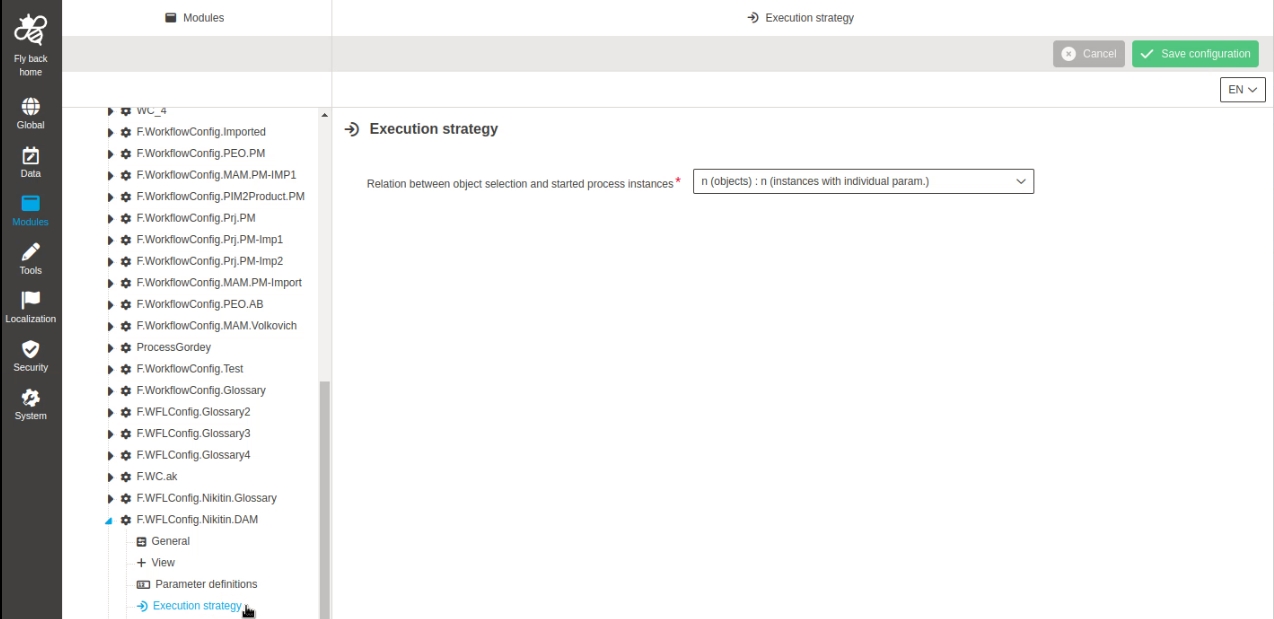The width and height of the screenshot is (1274, 619).
Task: Click the Fly back home bee icon
Action: tap(30, 30)
